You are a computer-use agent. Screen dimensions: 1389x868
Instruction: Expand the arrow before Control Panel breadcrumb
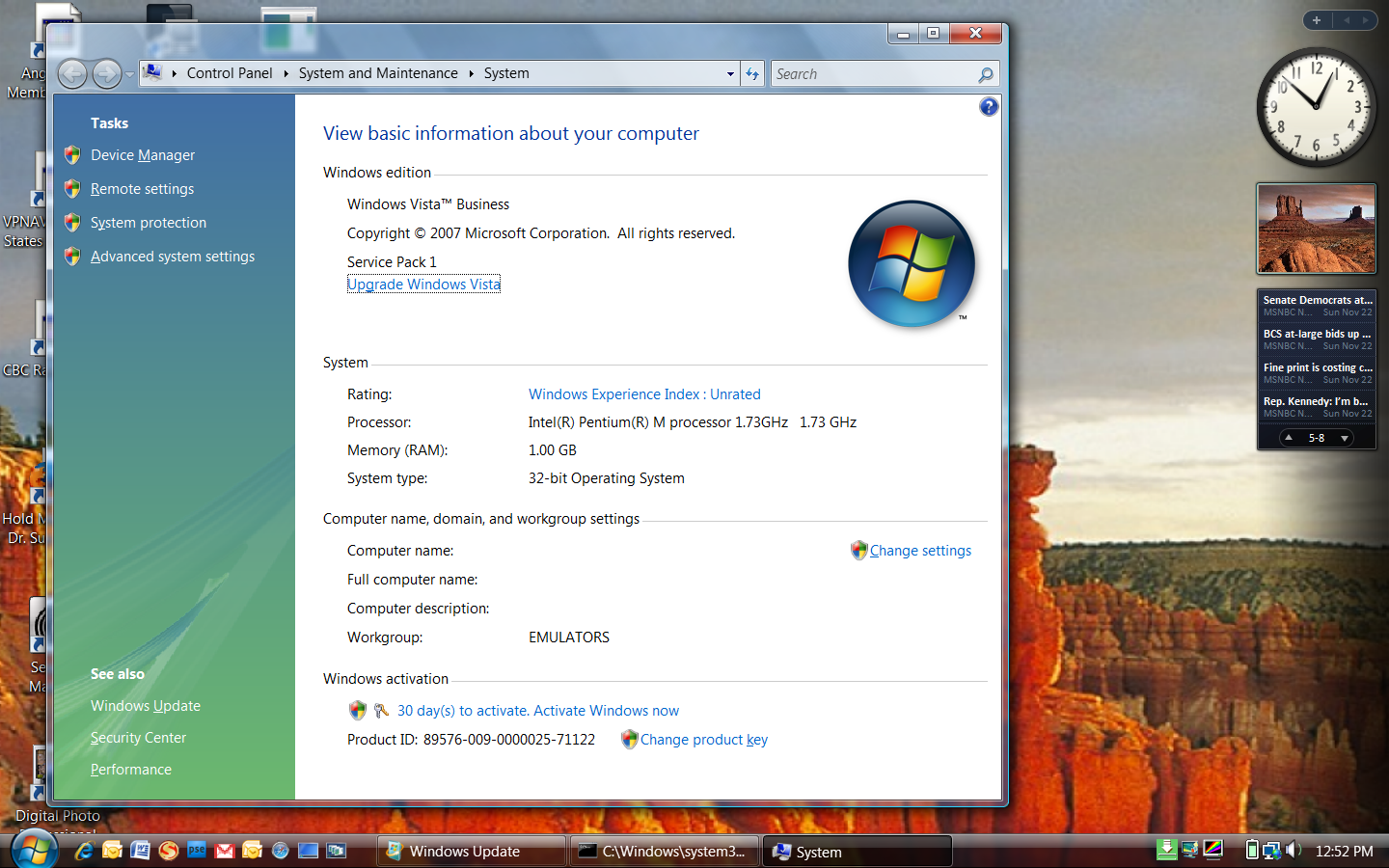[x=174, y=73]
